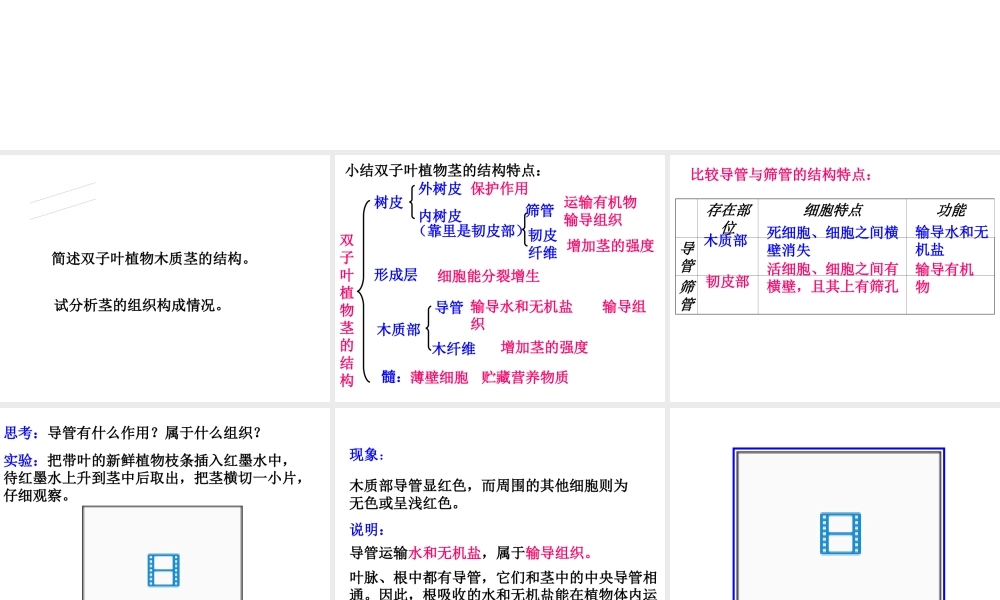The height and width of the screenshot is (600, 1000).
Task: Click the 现象： heading
Action: [367, 455]
